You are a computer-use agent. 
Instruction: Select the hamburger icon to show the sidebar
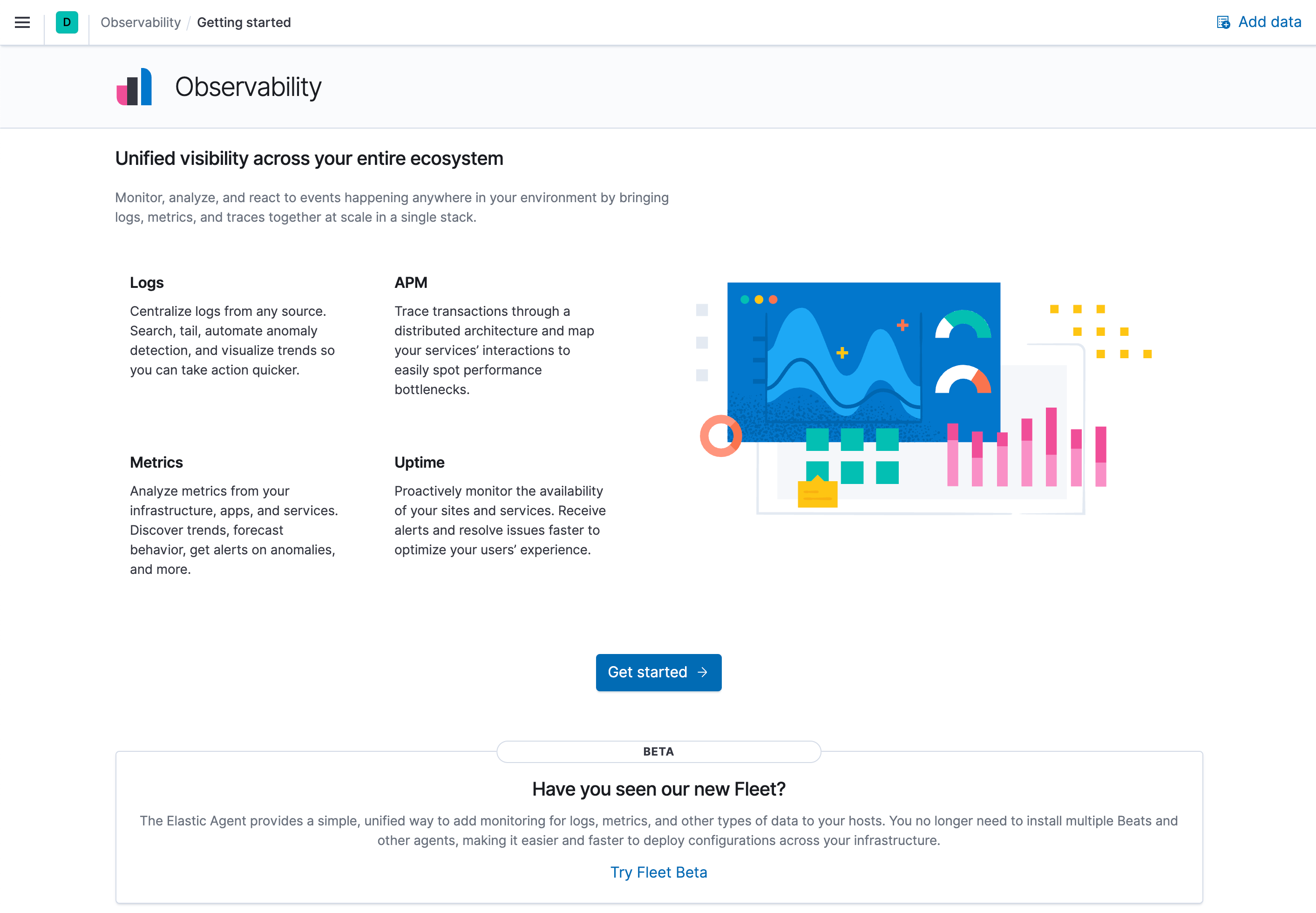click(x=22, y=22)
